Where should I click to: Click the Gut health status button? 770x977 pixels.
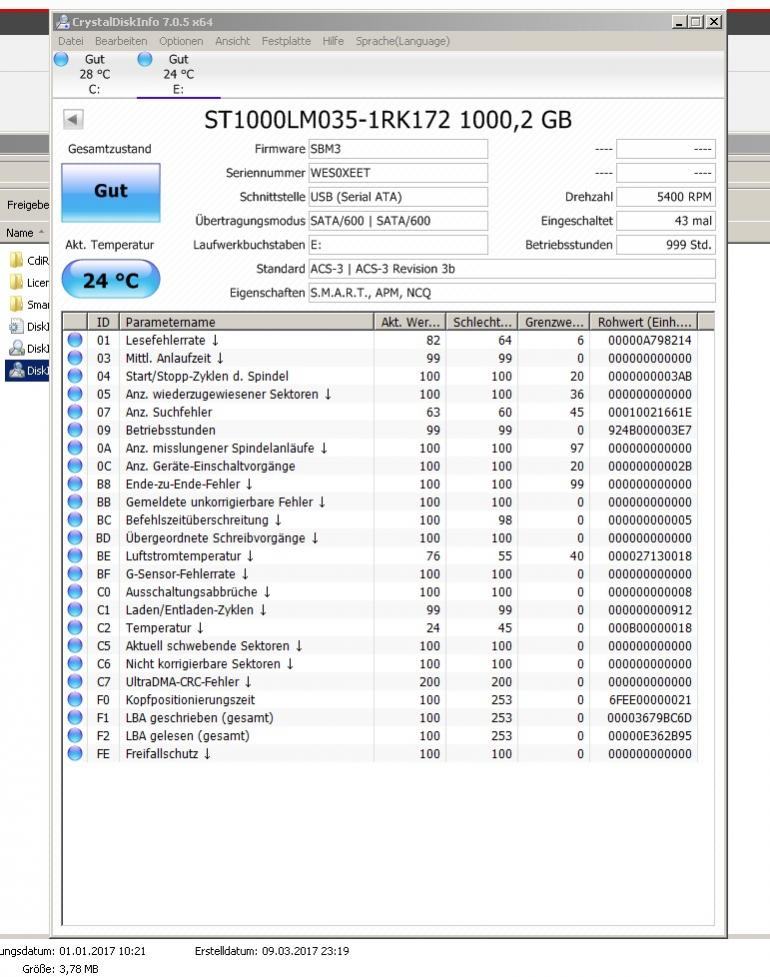110,192
